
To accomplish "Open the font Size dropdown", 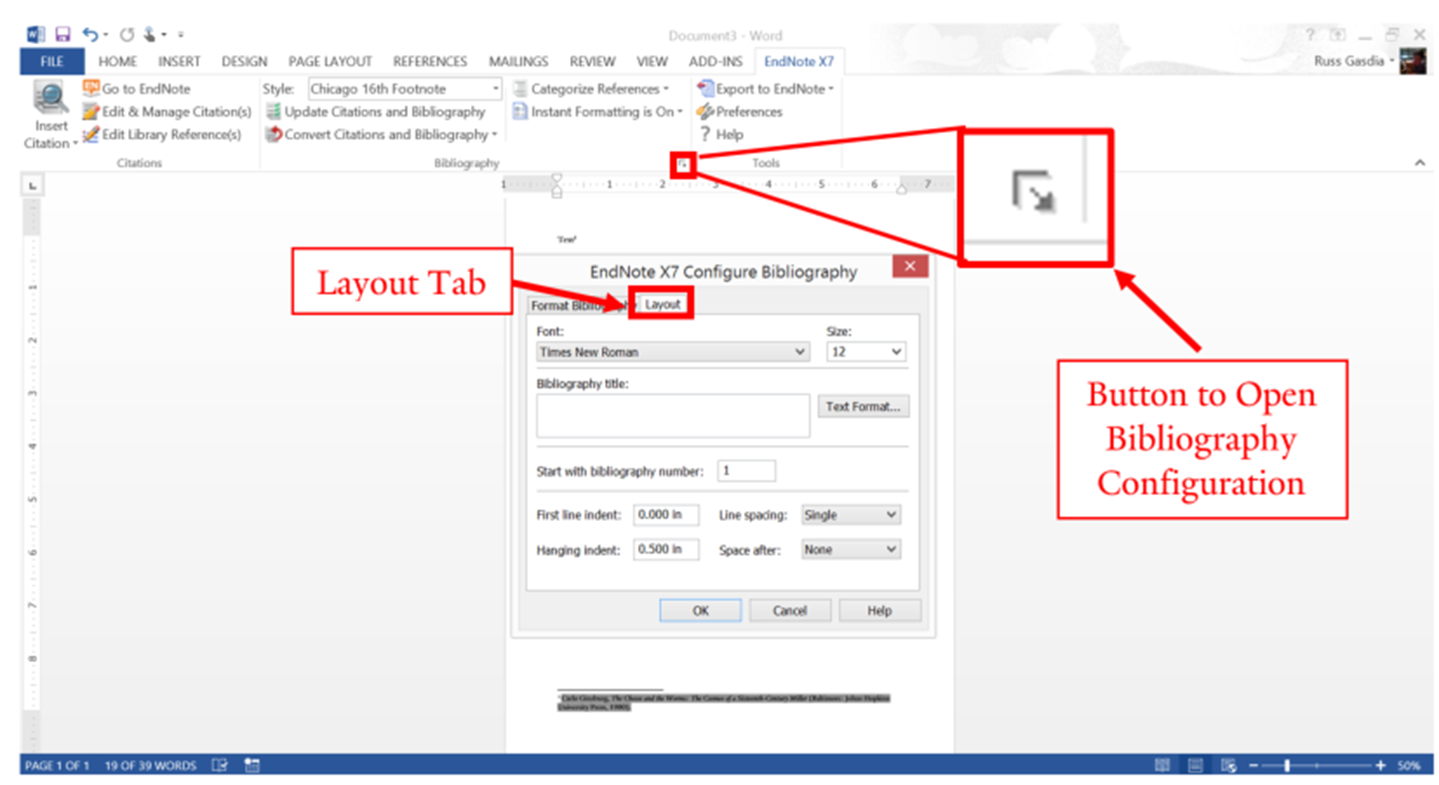I will (866, 352).
